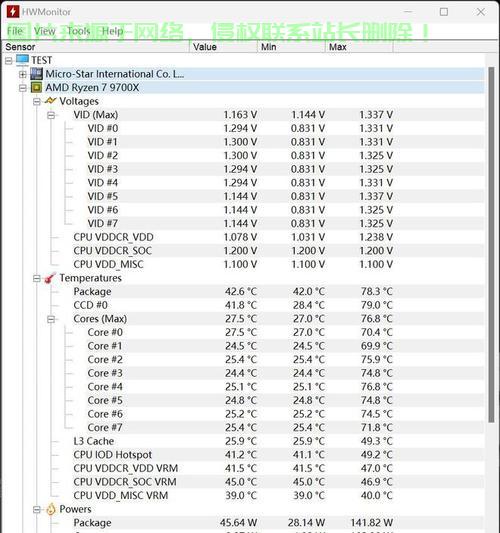500x533 pixels.
Task: Expand the Micro-Star International node
Action: coord(23,74)
